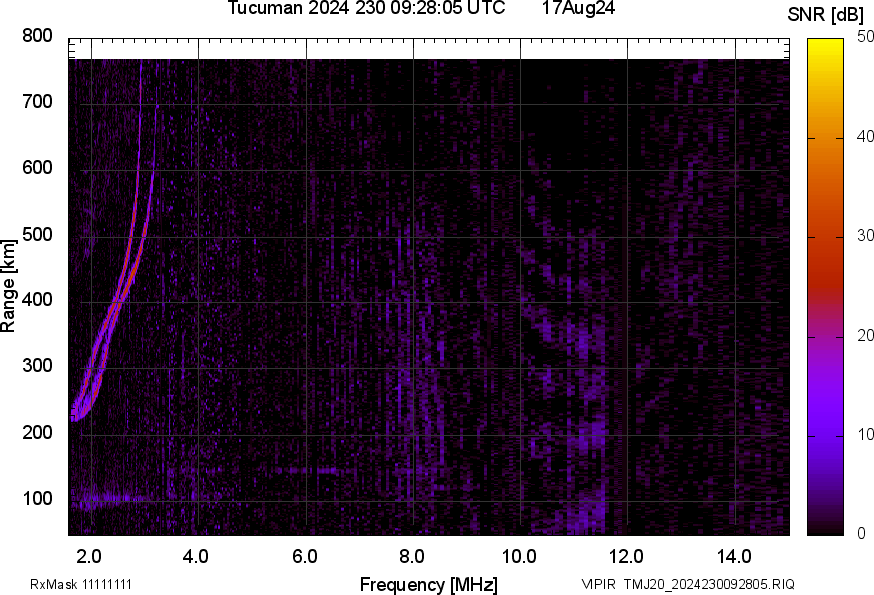Pick the orange colorbar region near 40 dB
874x595 pixels.
[x=826, y=138]
